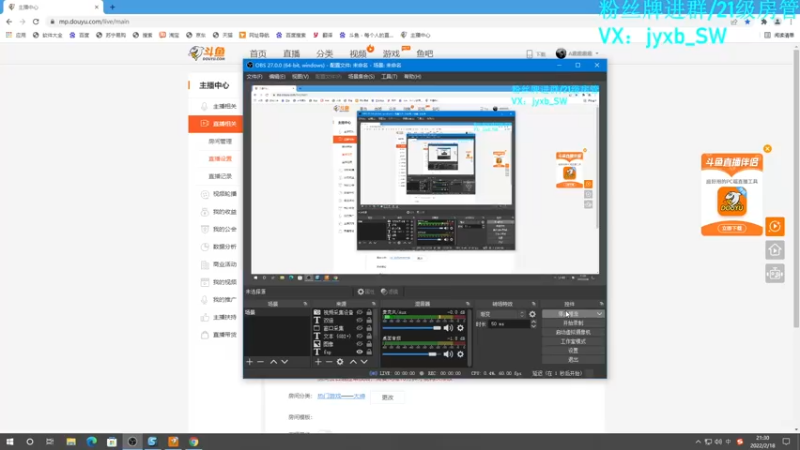Open OBS 编辑(E) menu
The image size is (800, 450).
point(277,77)
